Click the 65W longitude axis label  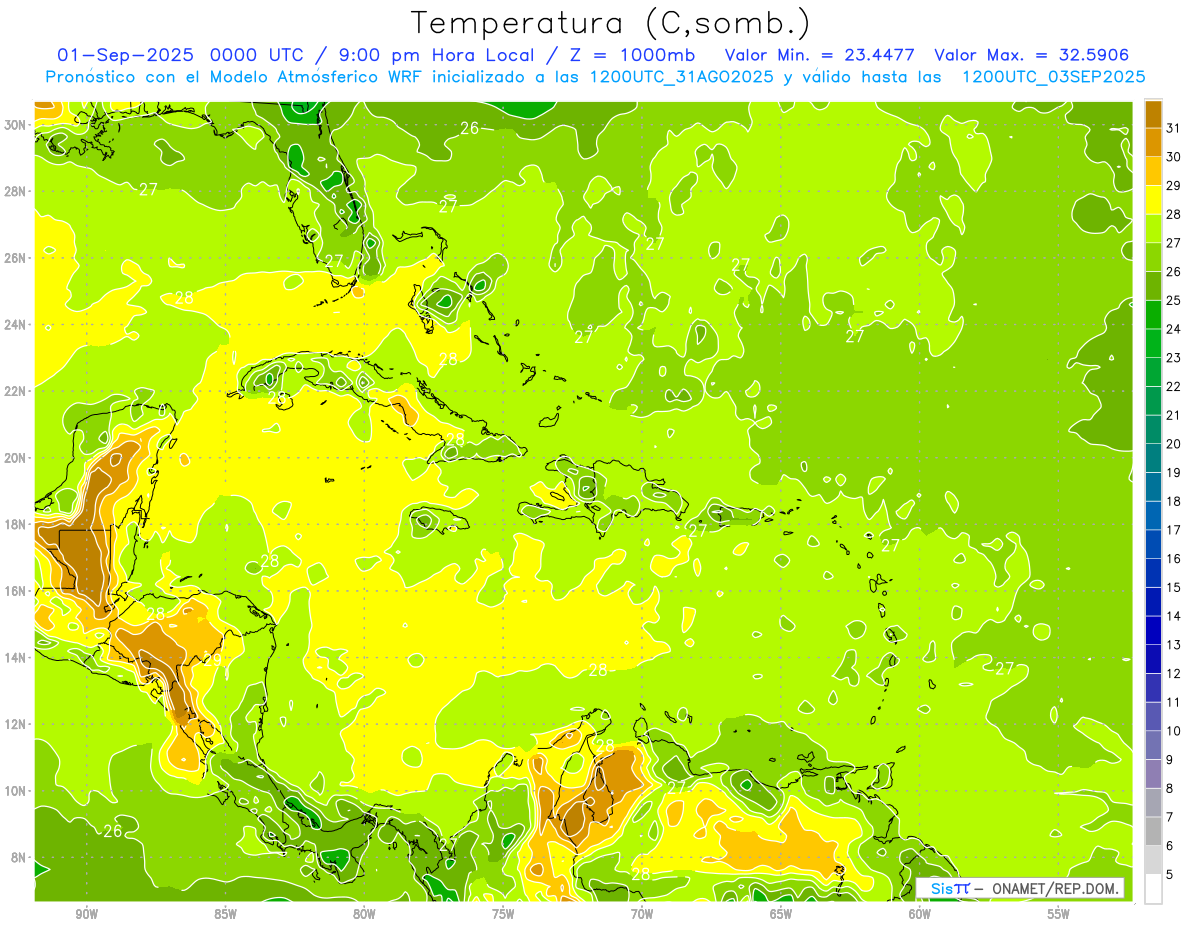coord(781,914)
